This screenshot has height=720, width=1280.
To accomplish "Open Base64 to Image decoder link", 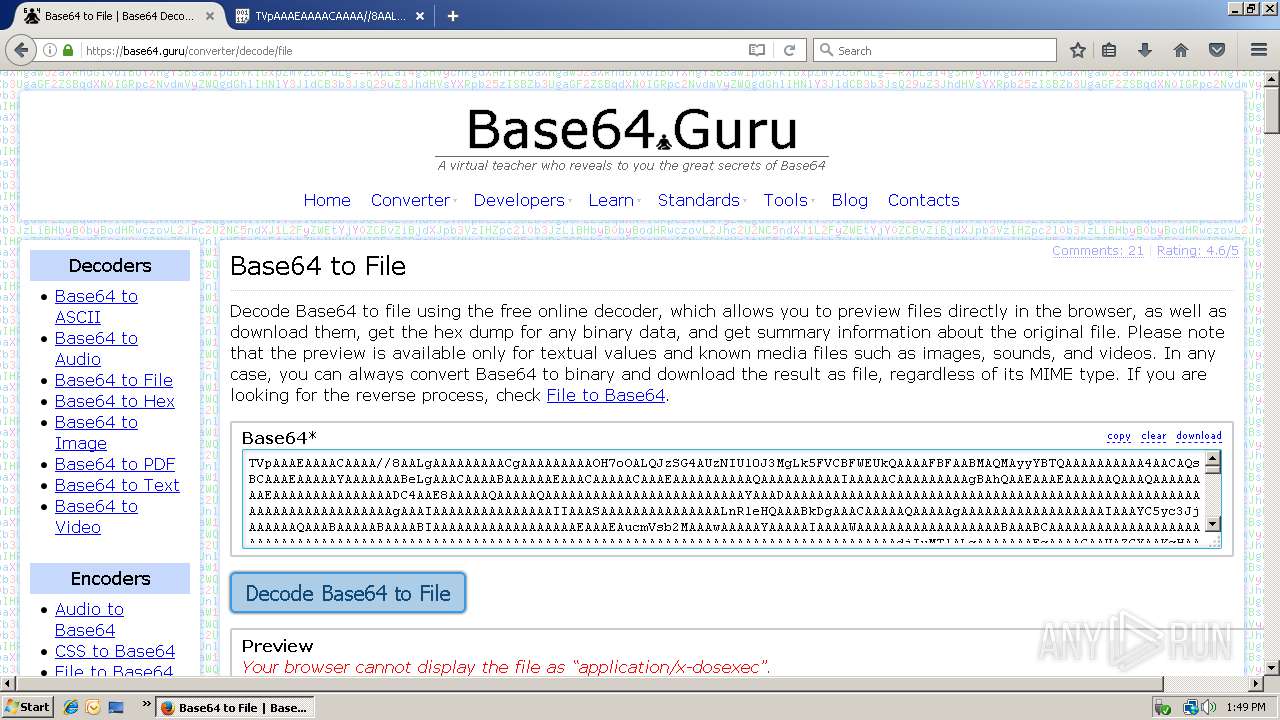I will pos(96,432).
